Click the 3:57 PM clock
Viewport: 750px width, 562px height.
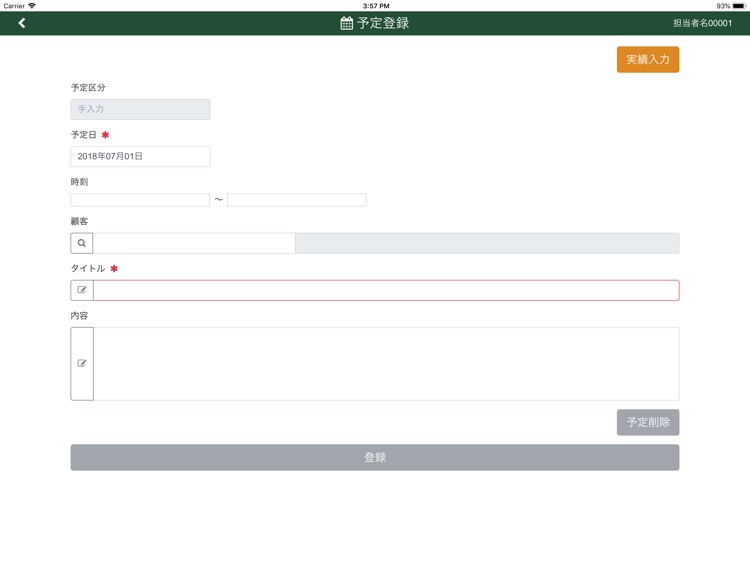(x=376, y=6)
